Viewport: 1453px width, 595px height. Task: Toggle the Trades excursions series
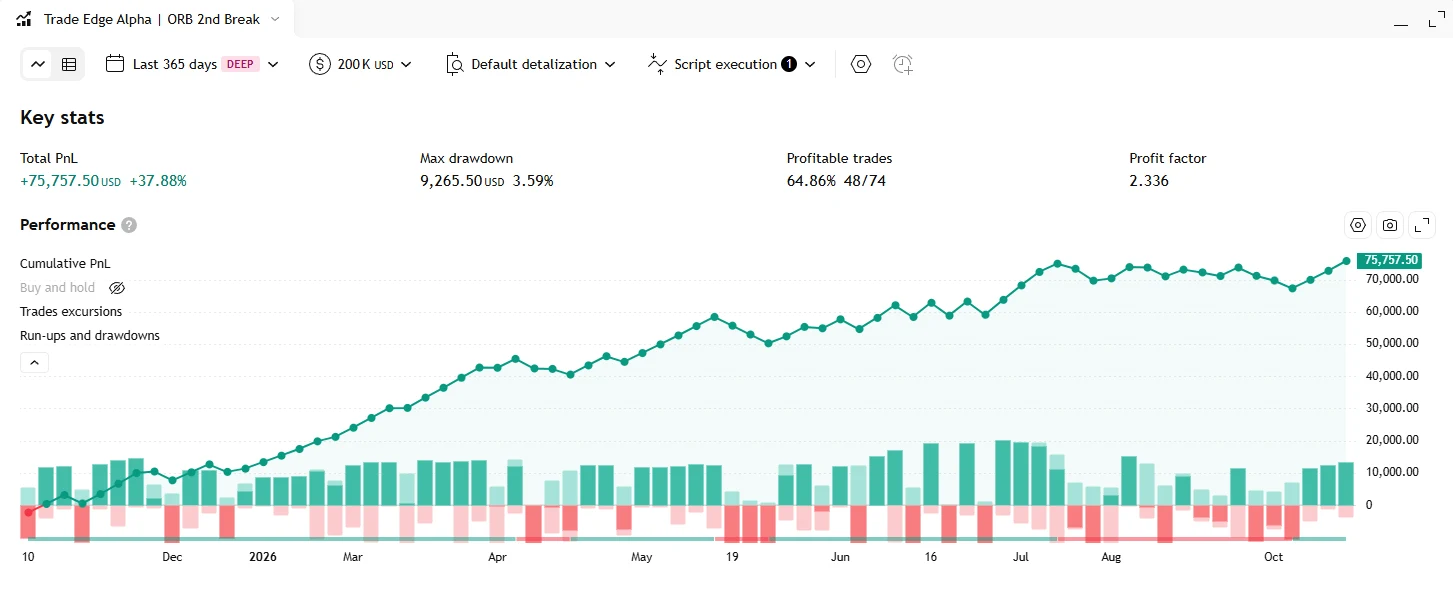(71, 312)
